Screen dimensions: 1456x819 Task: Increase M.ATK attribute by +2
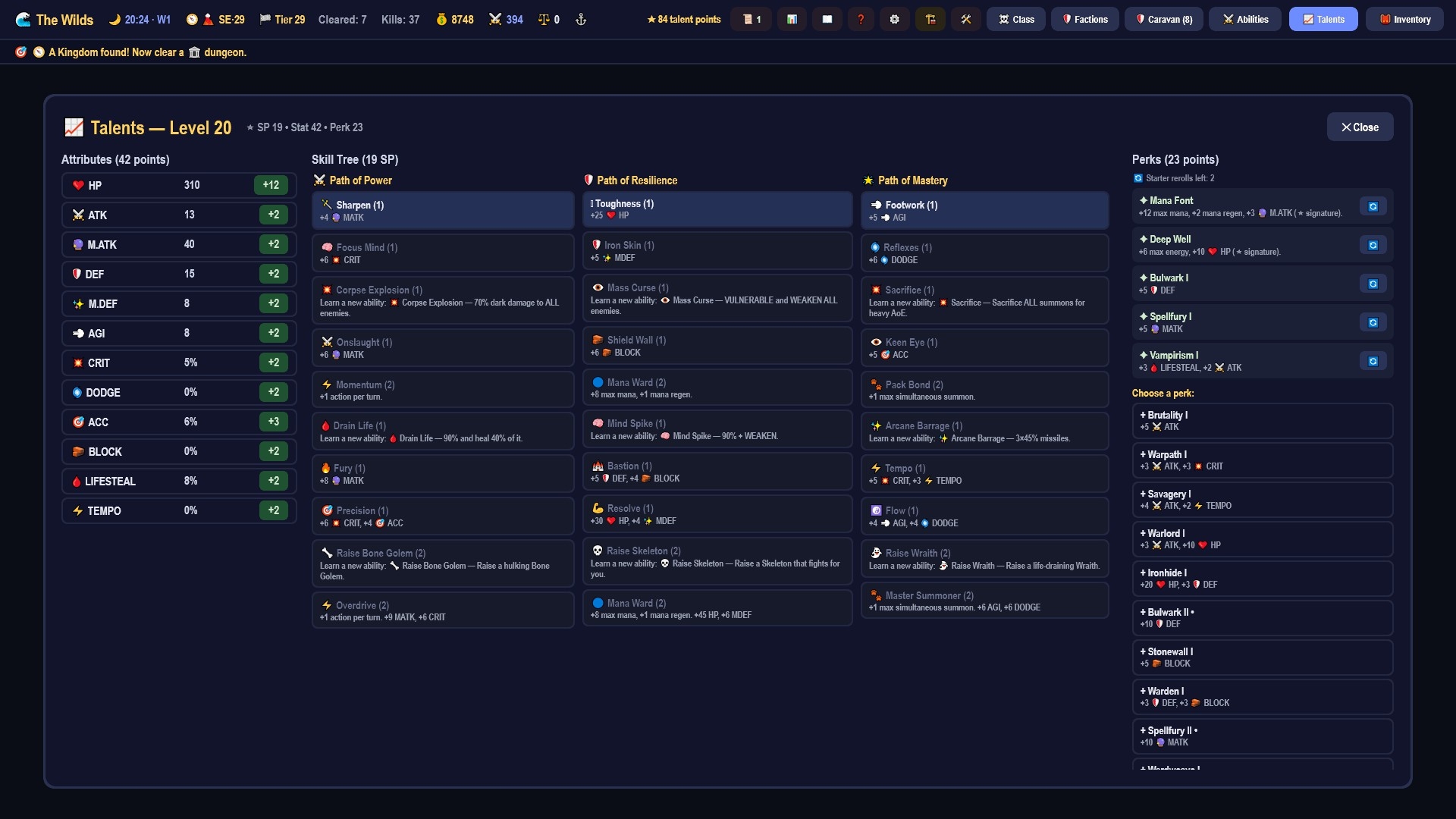point(274,244)
